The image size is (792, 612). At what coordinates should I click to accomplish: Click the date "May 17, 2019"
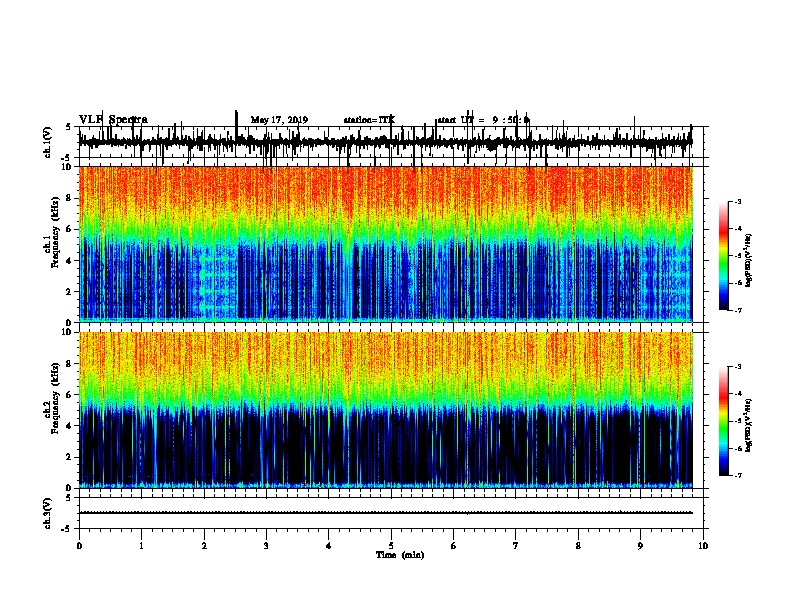point(279,120)
